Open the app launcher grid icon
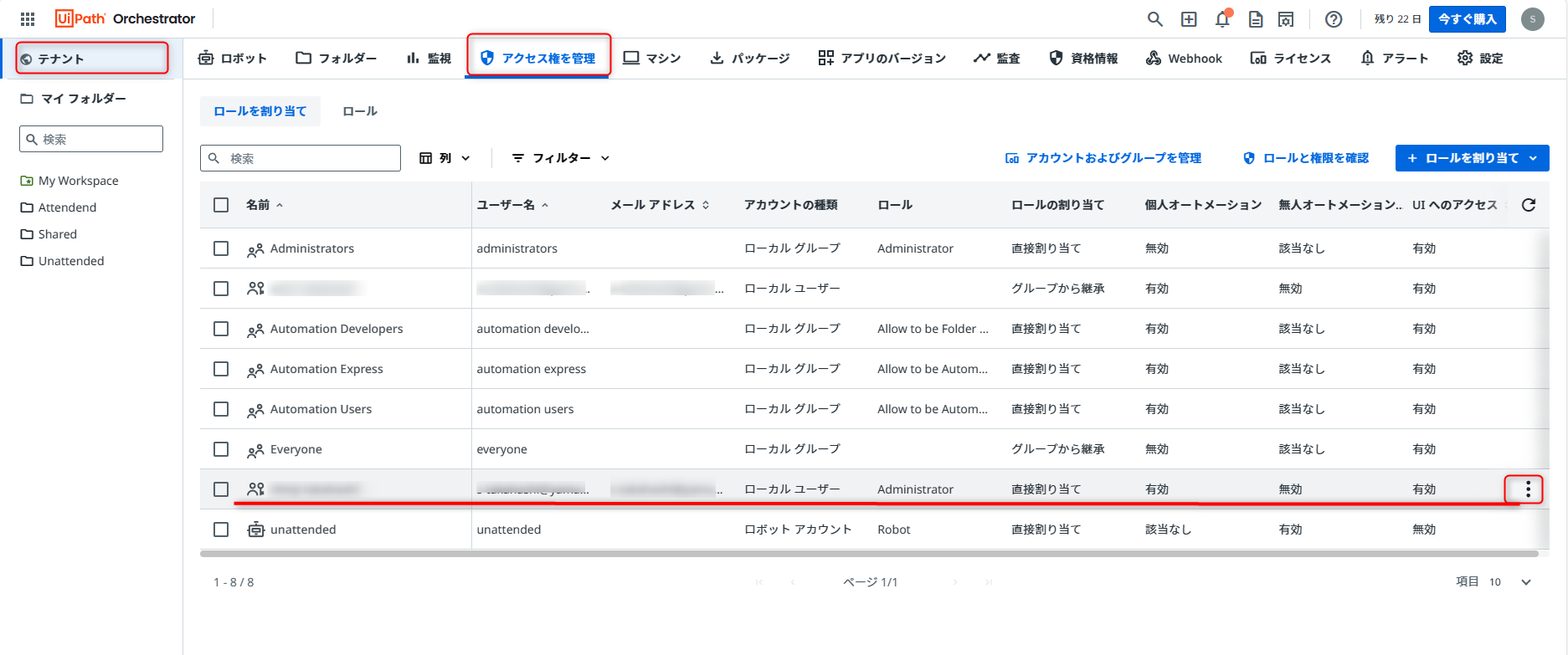This screenshot has height=655, width=1568. tap(28, 18)
